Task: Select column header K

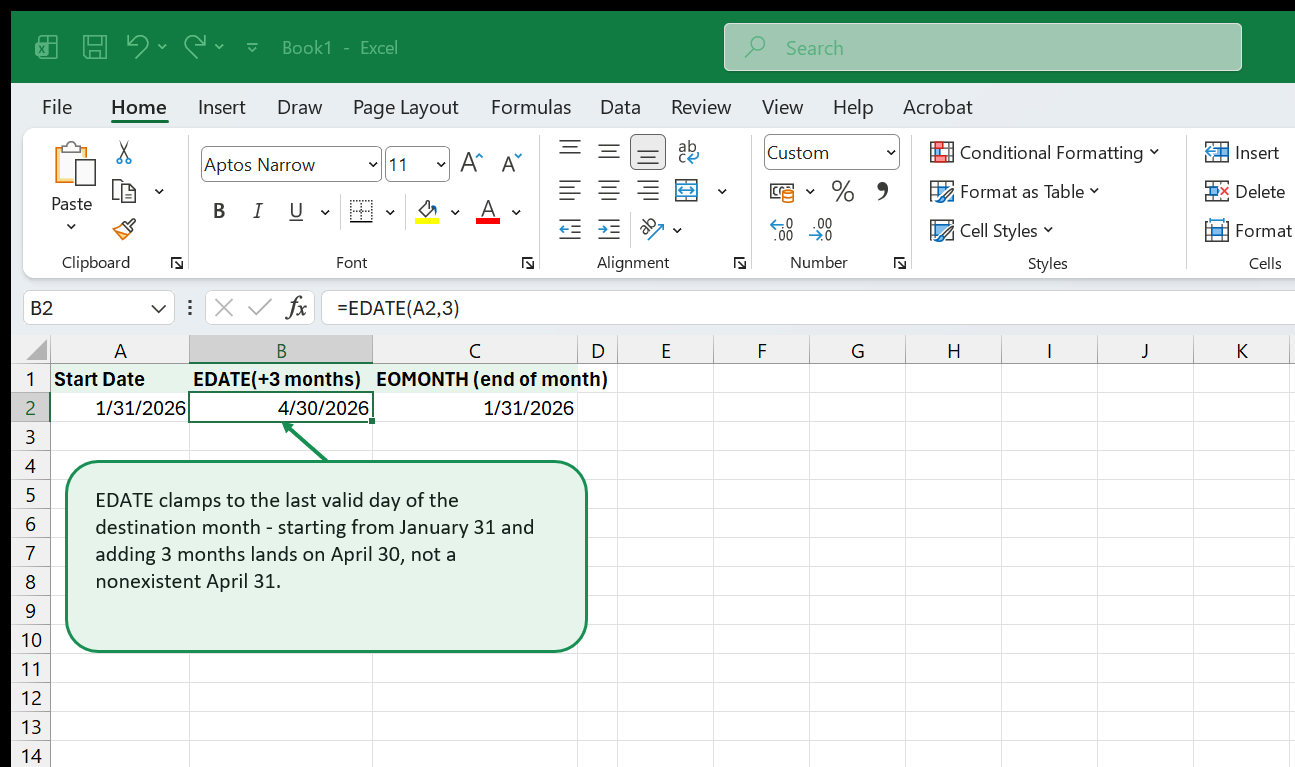Action: click(1241, 350)
